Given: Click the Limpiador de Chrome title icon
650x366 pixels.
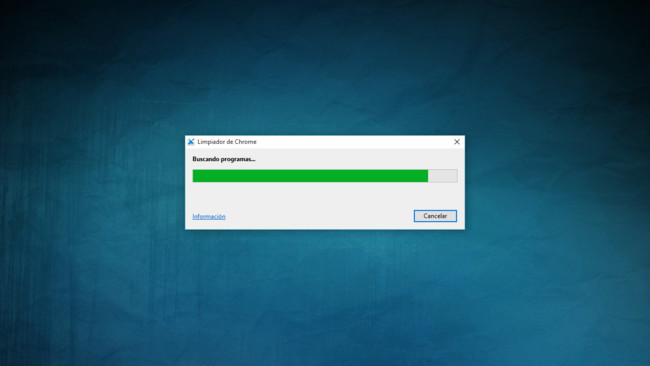Looking at the screenshot, I should click(x=191, y=142).
